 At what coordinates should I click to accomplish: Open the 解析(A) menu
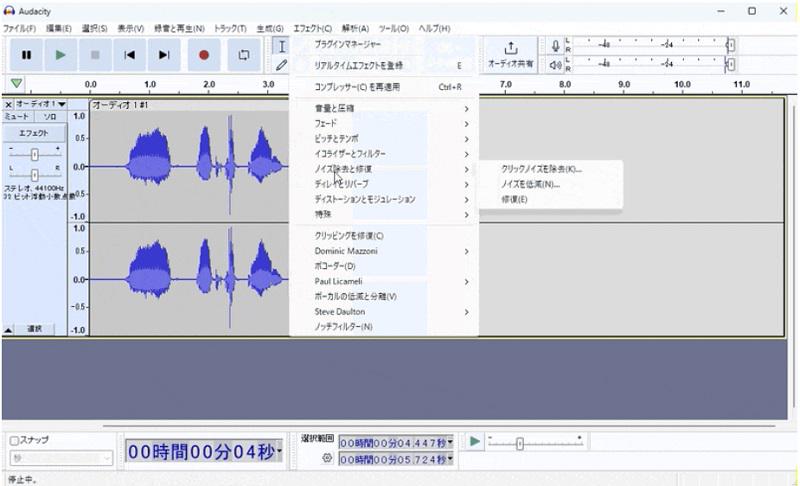(355, 29)
